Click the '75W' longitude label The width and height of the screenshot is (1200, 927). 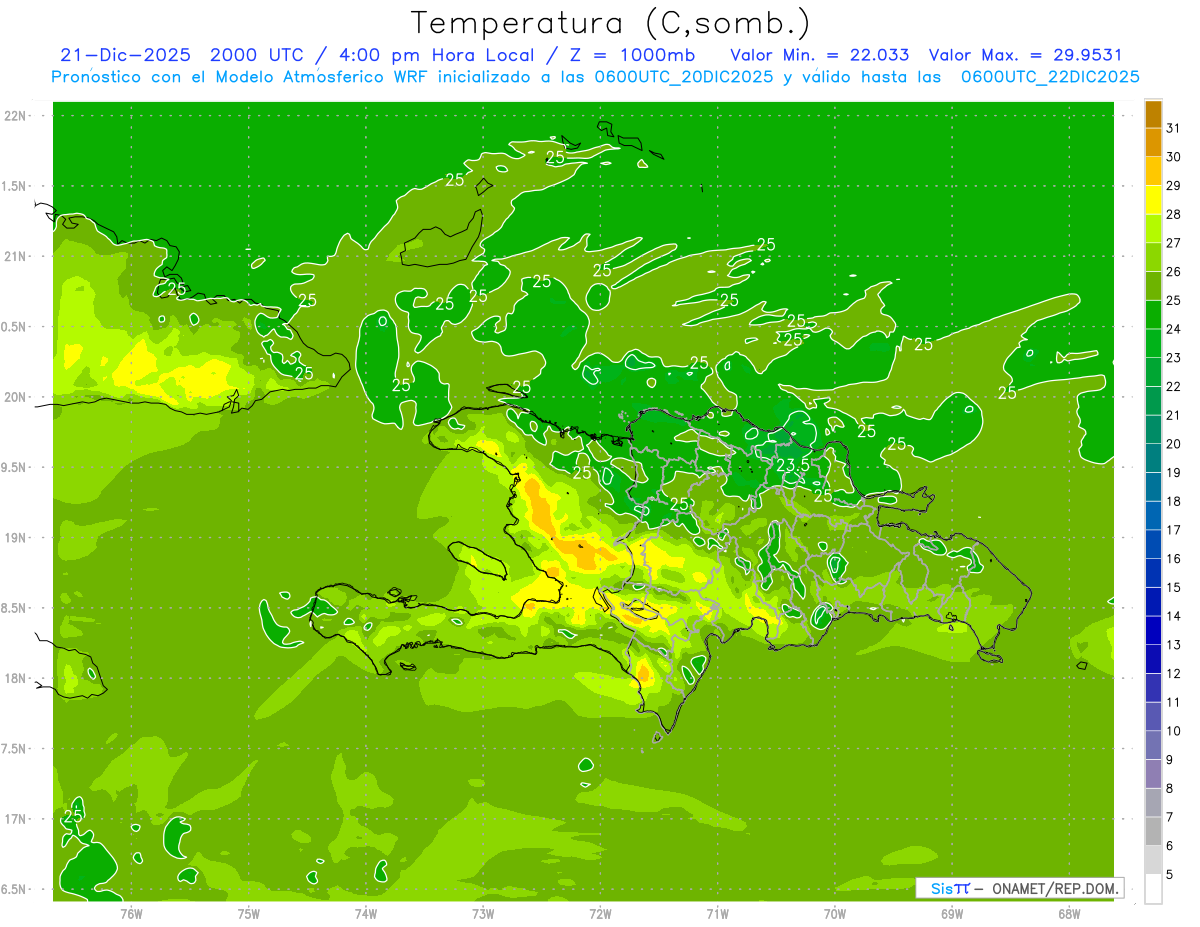coord(248,914)
